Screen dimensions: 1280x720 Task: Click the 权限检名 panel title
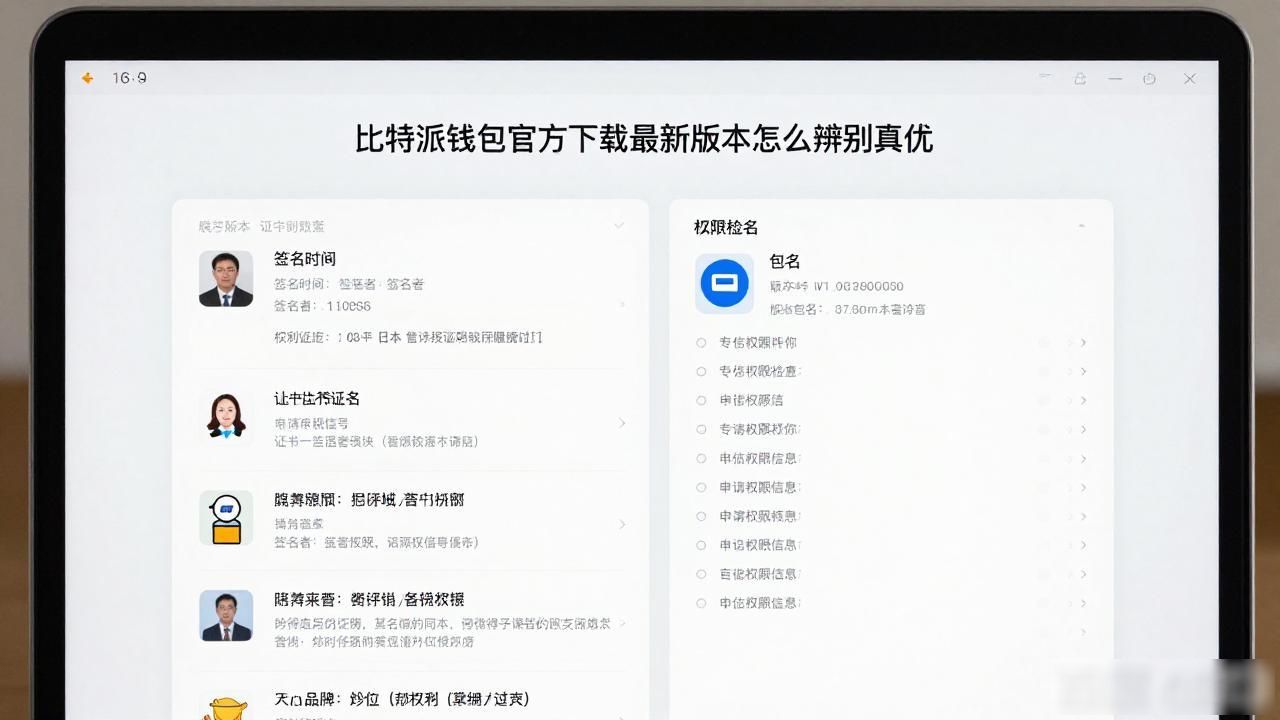(726, 227)
